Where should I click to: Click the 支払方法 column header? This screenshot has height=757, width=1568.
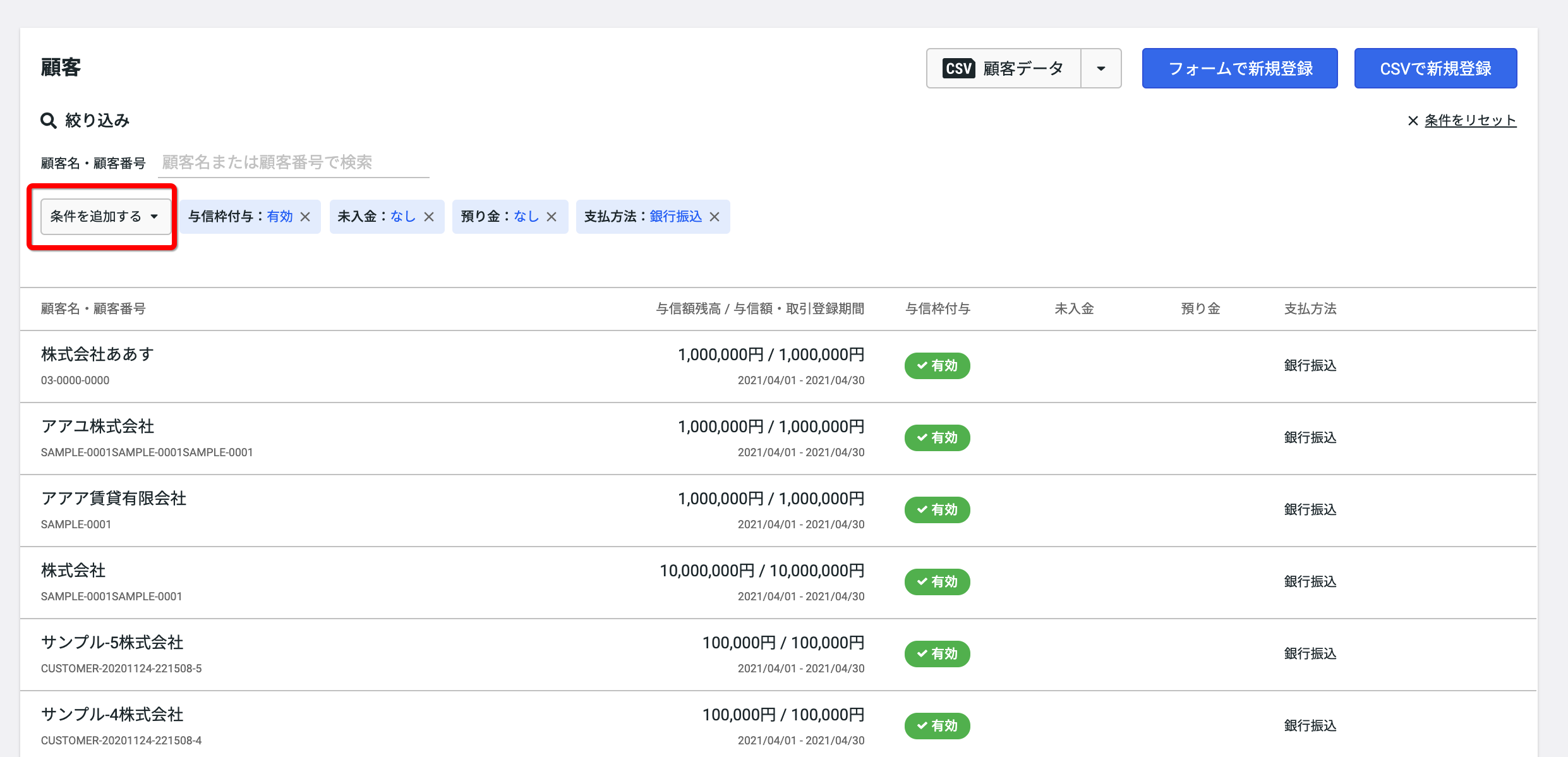pos(1310,309)
